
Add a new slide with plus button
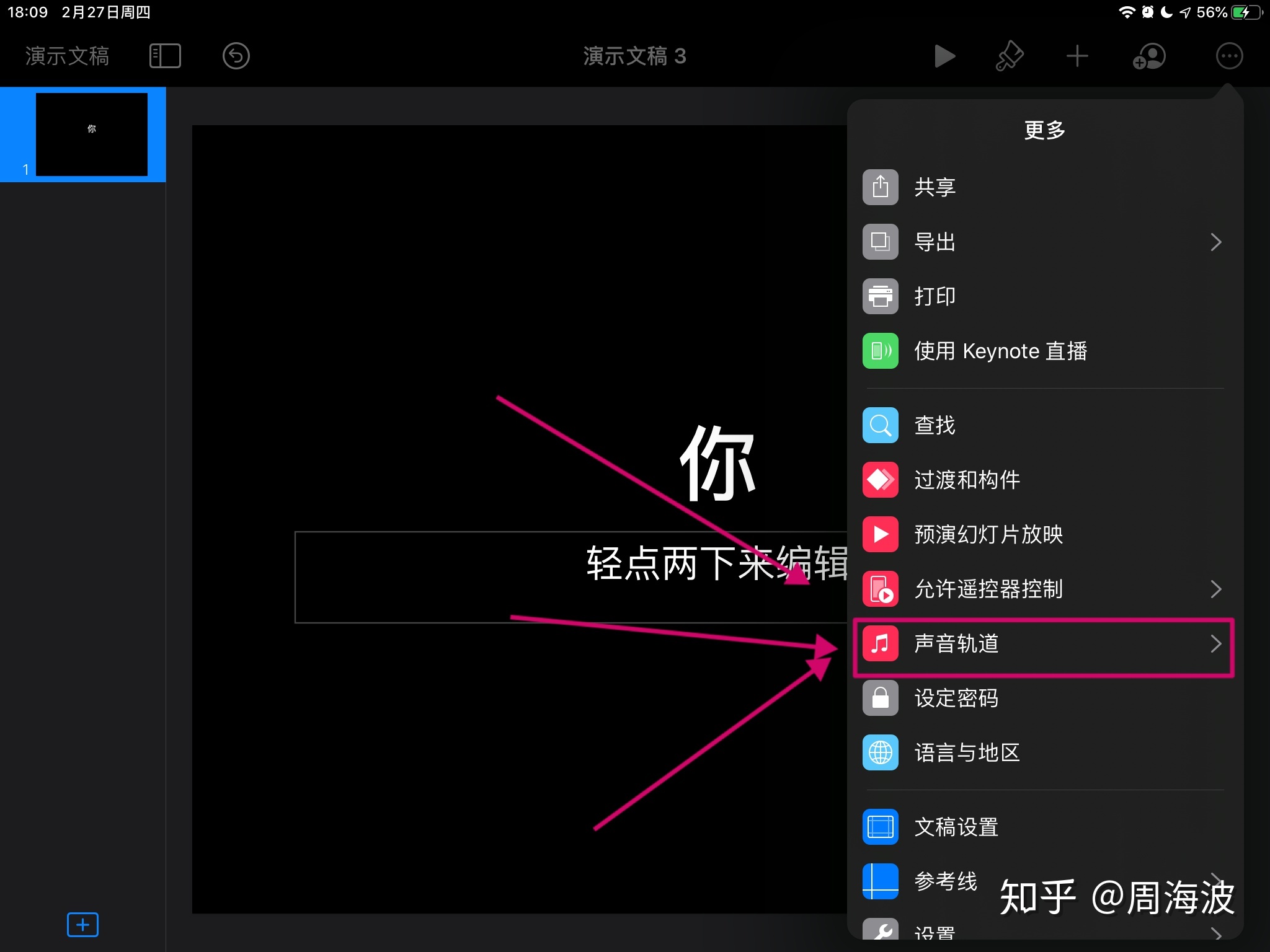(82, 925)
